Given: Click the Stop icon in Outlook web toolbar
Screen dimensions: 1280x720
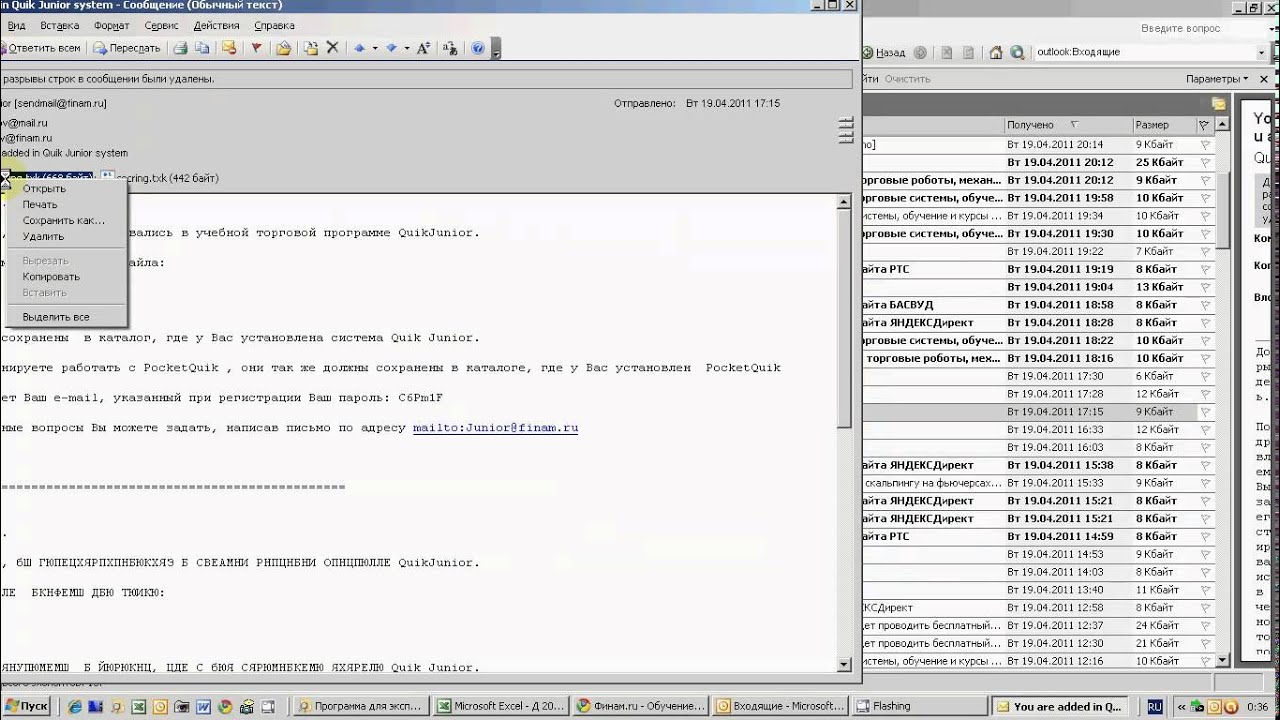Looking at the screenshot, I should click(946, 52).
